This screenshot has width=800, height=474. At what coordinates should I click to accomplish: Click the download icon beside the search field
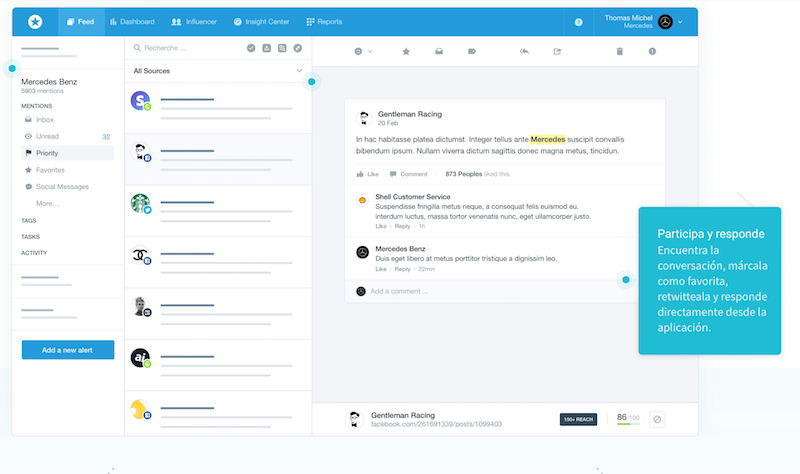(266, 48)
